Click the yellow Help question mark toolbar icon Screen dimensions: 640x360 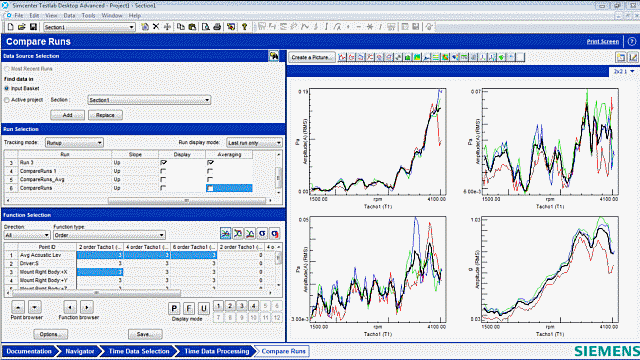244,27
